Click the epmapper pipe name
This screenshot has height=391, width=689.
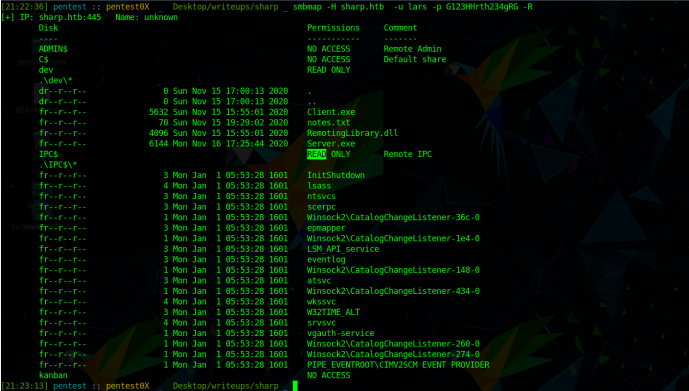tap(326, 228)
